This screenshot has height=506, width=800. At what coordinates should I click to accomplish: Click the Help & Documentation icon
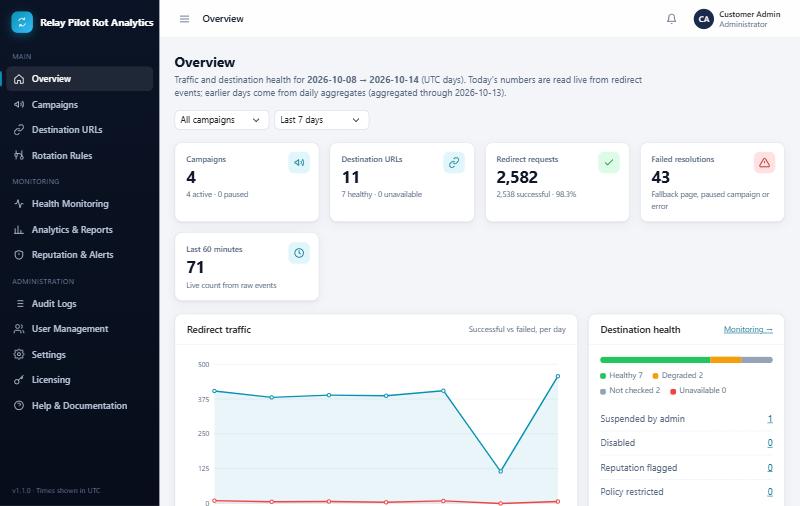click(19, 406)
